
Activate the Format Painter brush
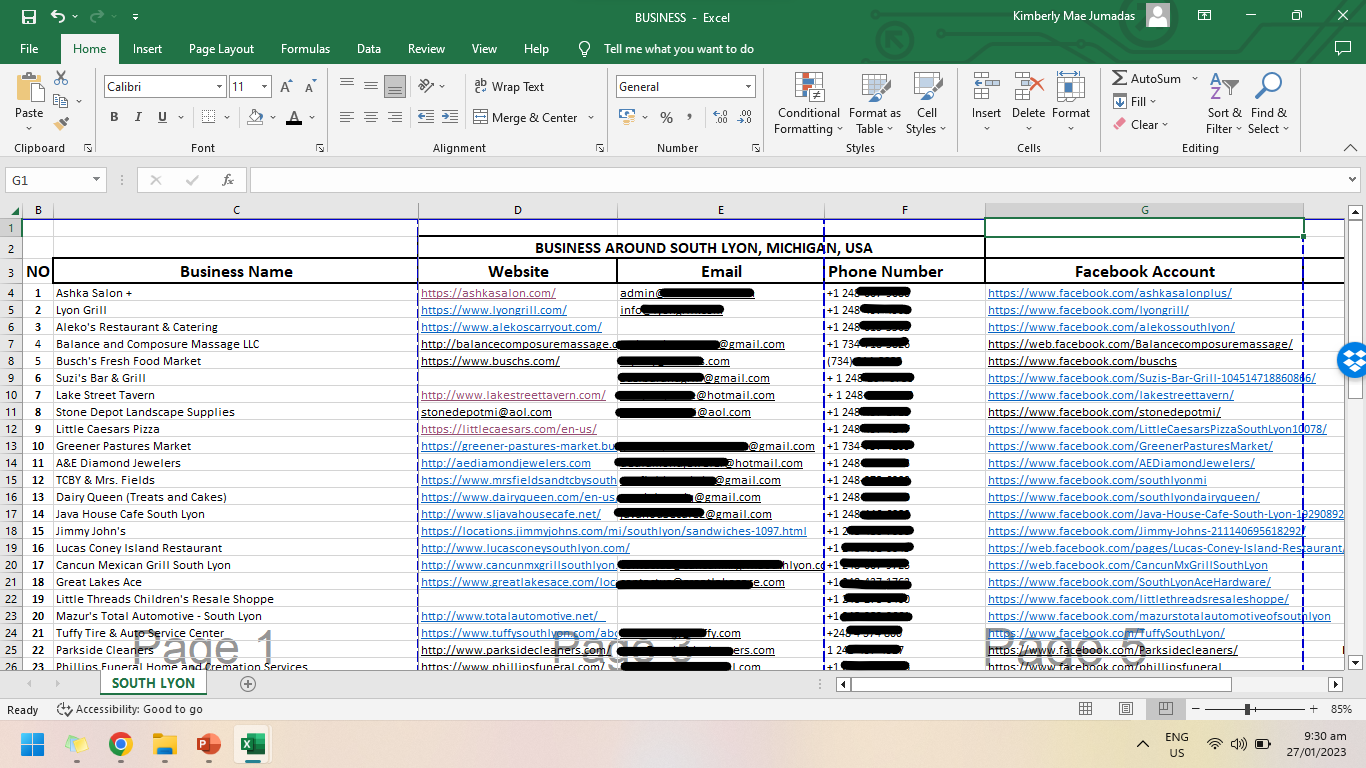[x=61, y=124]
